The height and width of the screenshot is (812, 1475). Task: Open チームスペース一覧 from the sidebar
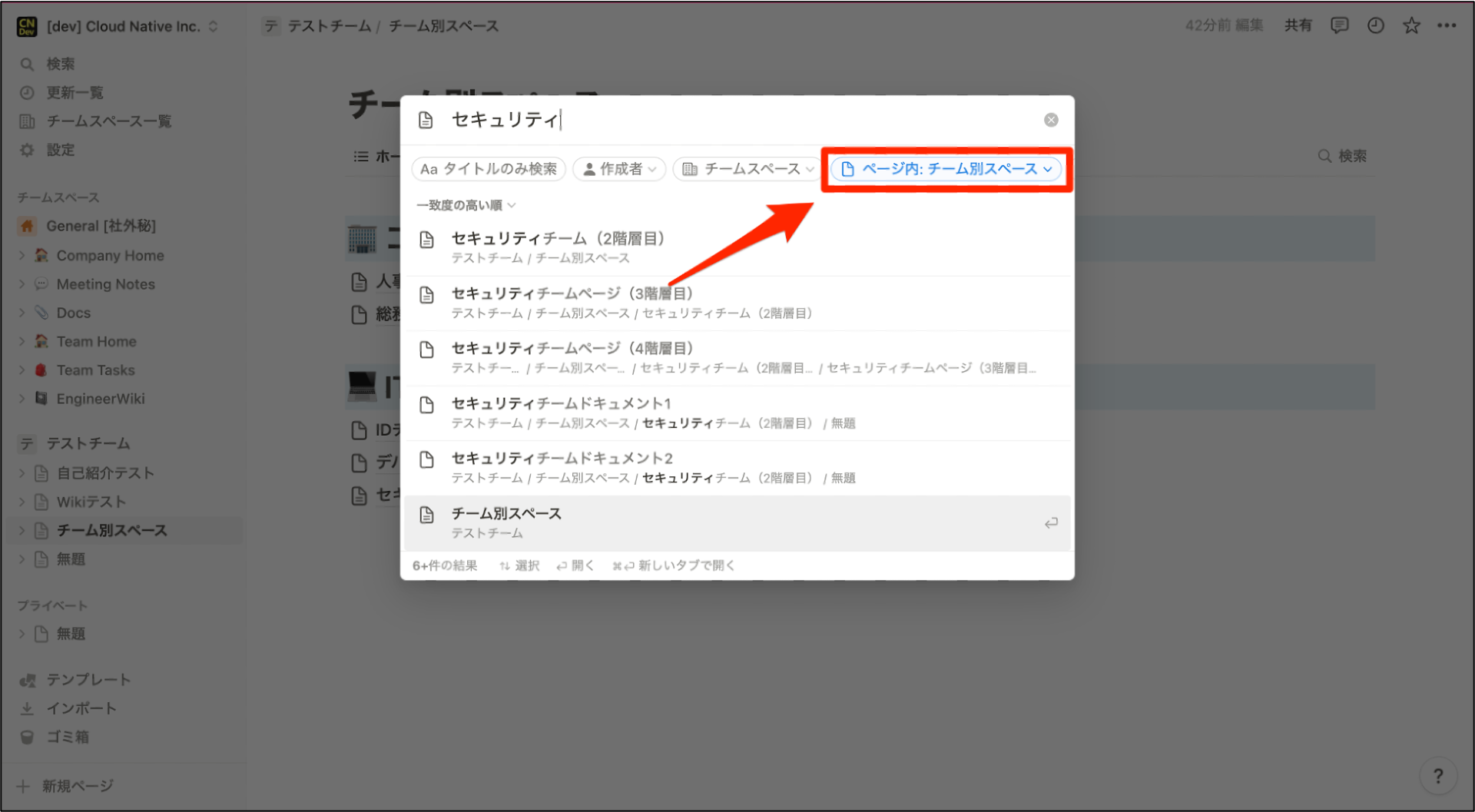[28, 121]
